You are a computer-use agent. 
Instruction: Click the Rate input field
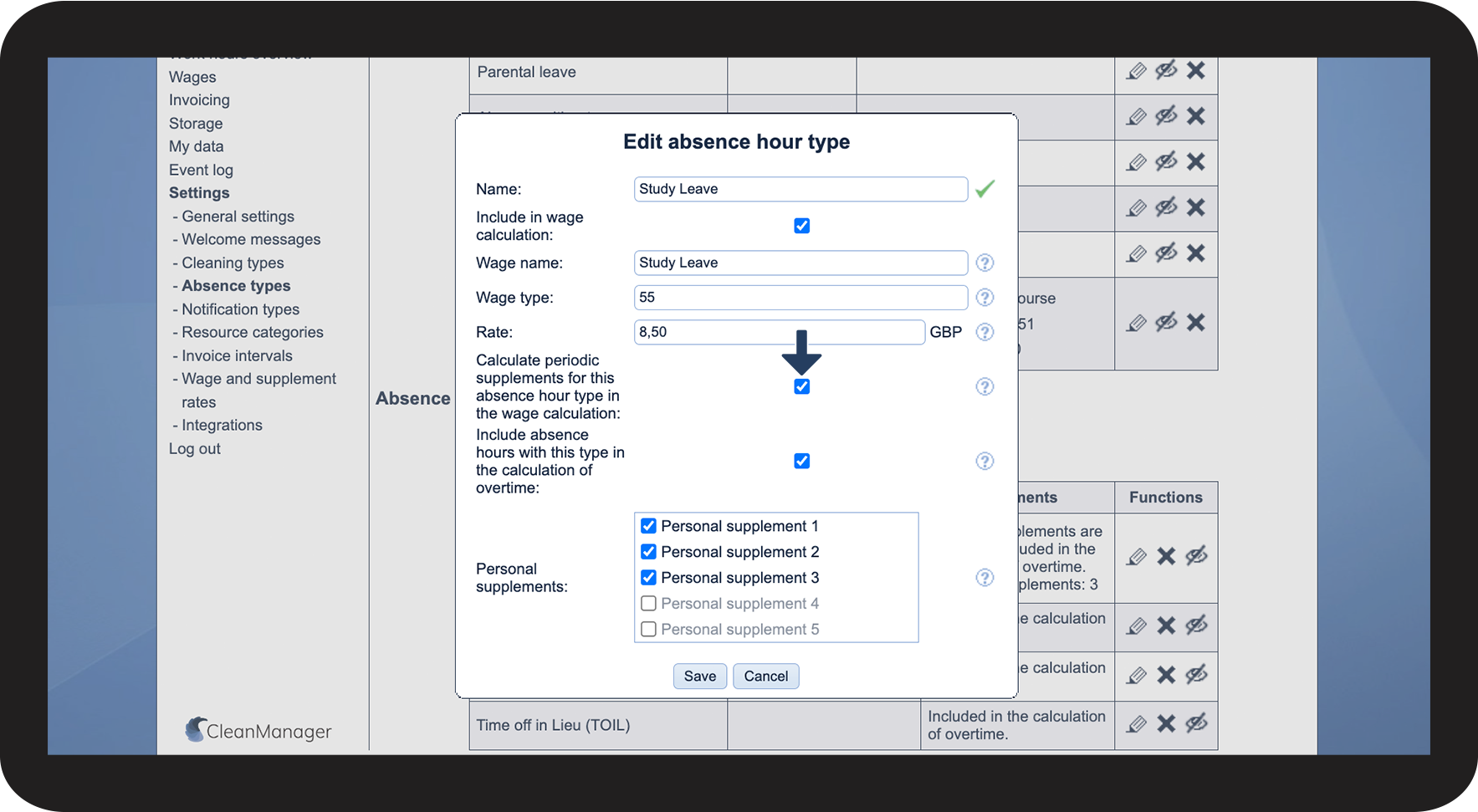click(x=780, y=332)
